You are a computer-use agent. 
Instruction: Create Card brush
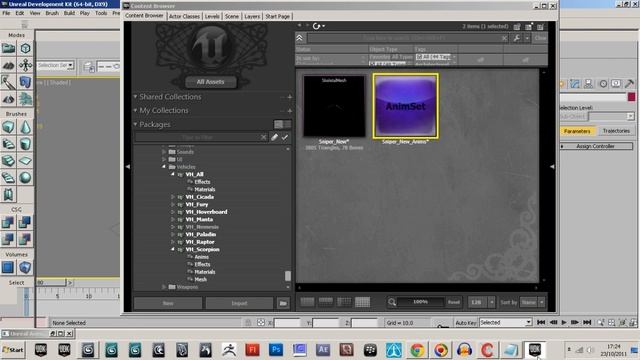(x=8, y=195)
